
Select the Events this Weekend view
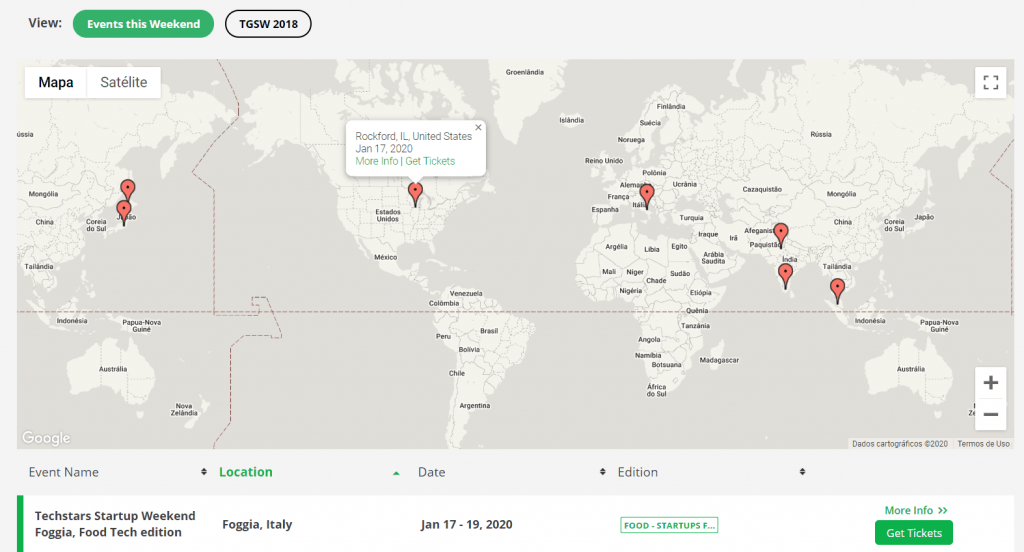point(143,24)
